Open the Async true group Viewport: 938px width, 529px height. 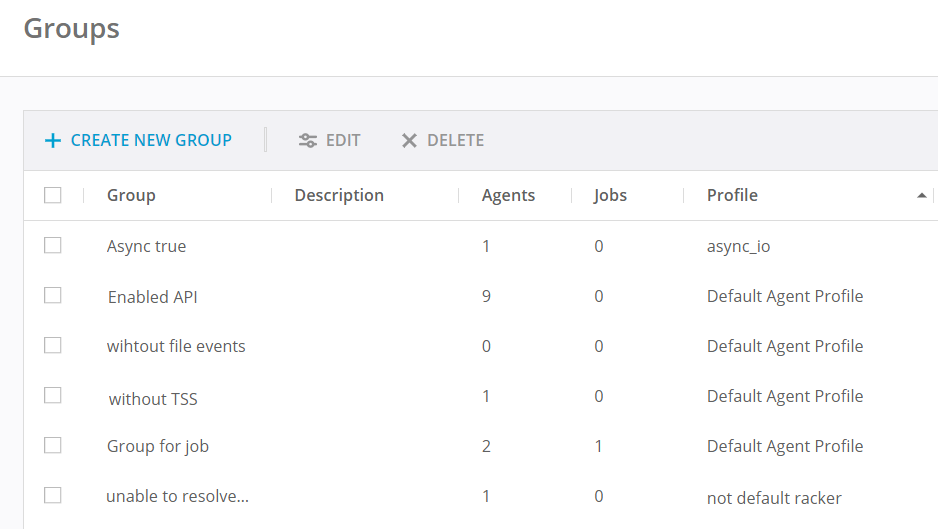(x=146, y=246)
